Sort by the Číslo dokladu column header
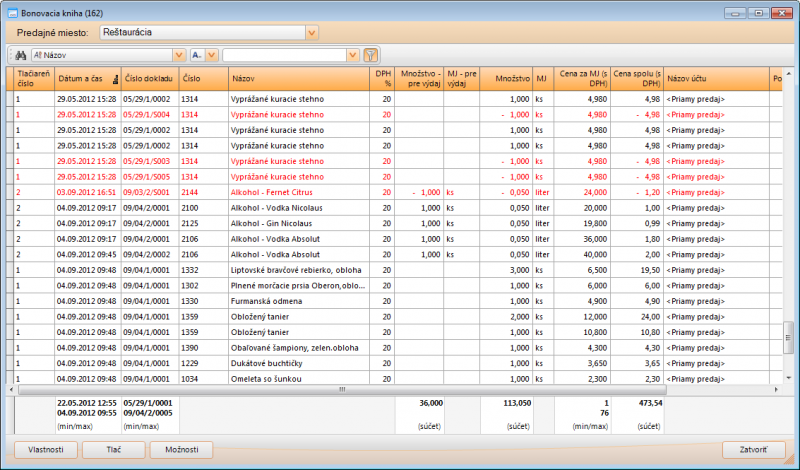The image size is (800, 470). coord(148,78)
